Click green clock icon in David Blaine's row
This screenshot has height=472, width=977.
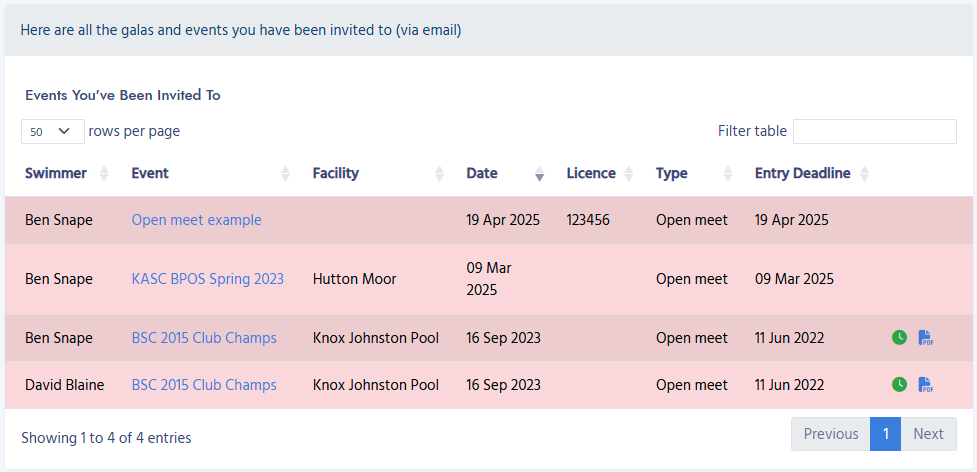899,385
